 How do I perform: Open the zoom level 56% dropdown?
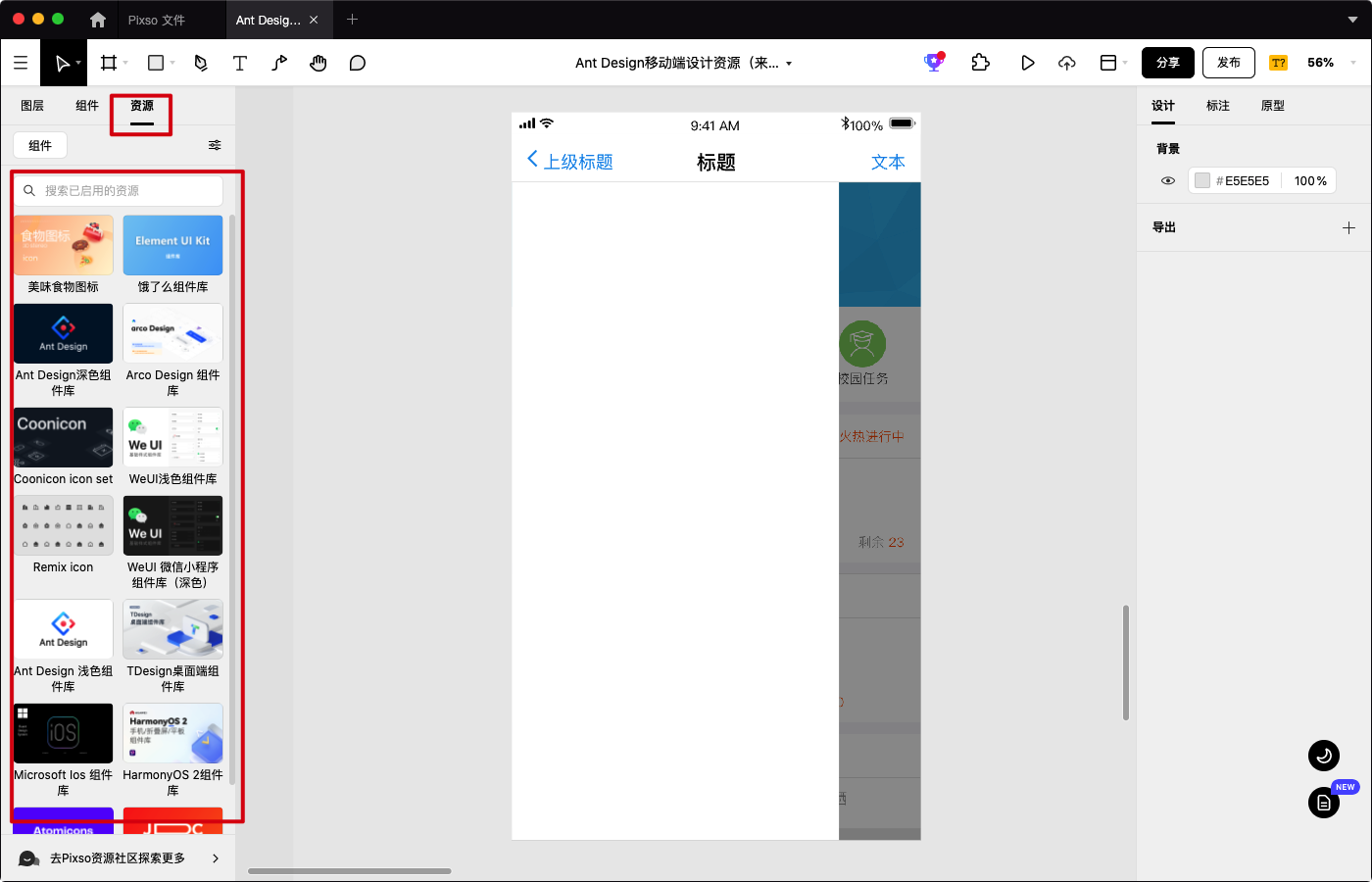(x=1353, y=63)
